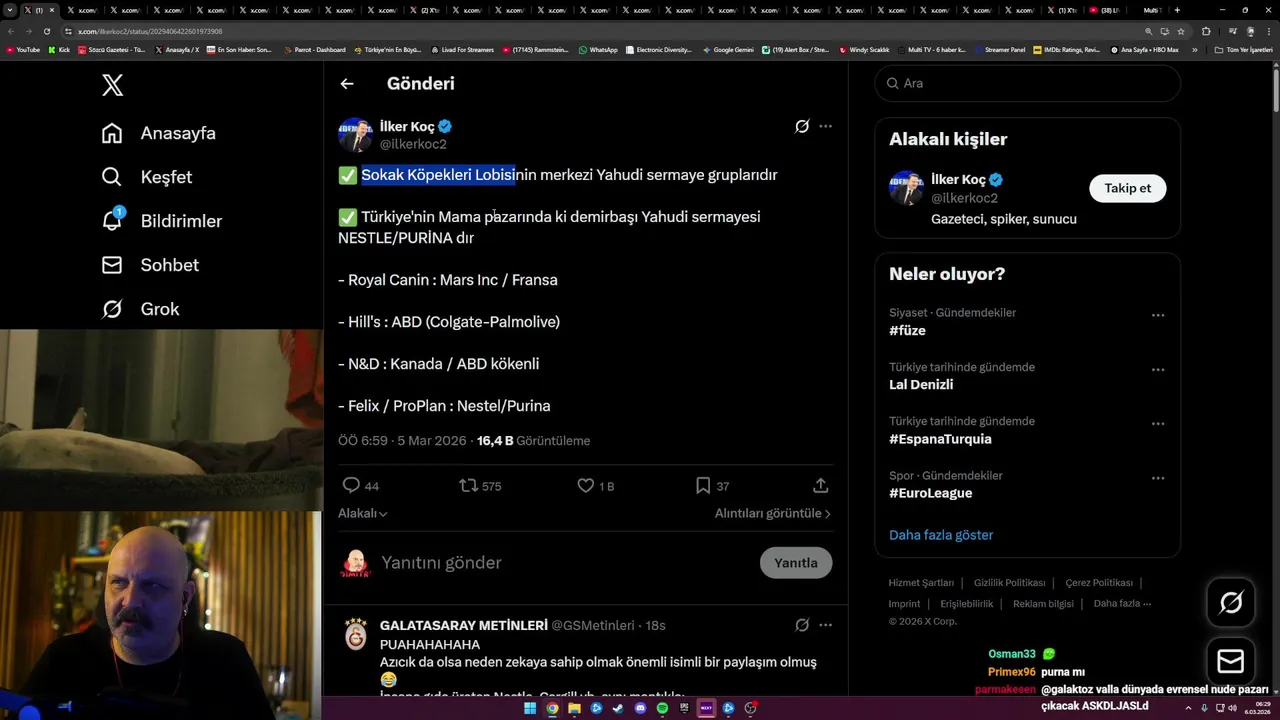Click Grok icon on GALATASARAY METİNLERİ reply
The height and width of the screenshot is (720, 1280).
coord(802,625)
